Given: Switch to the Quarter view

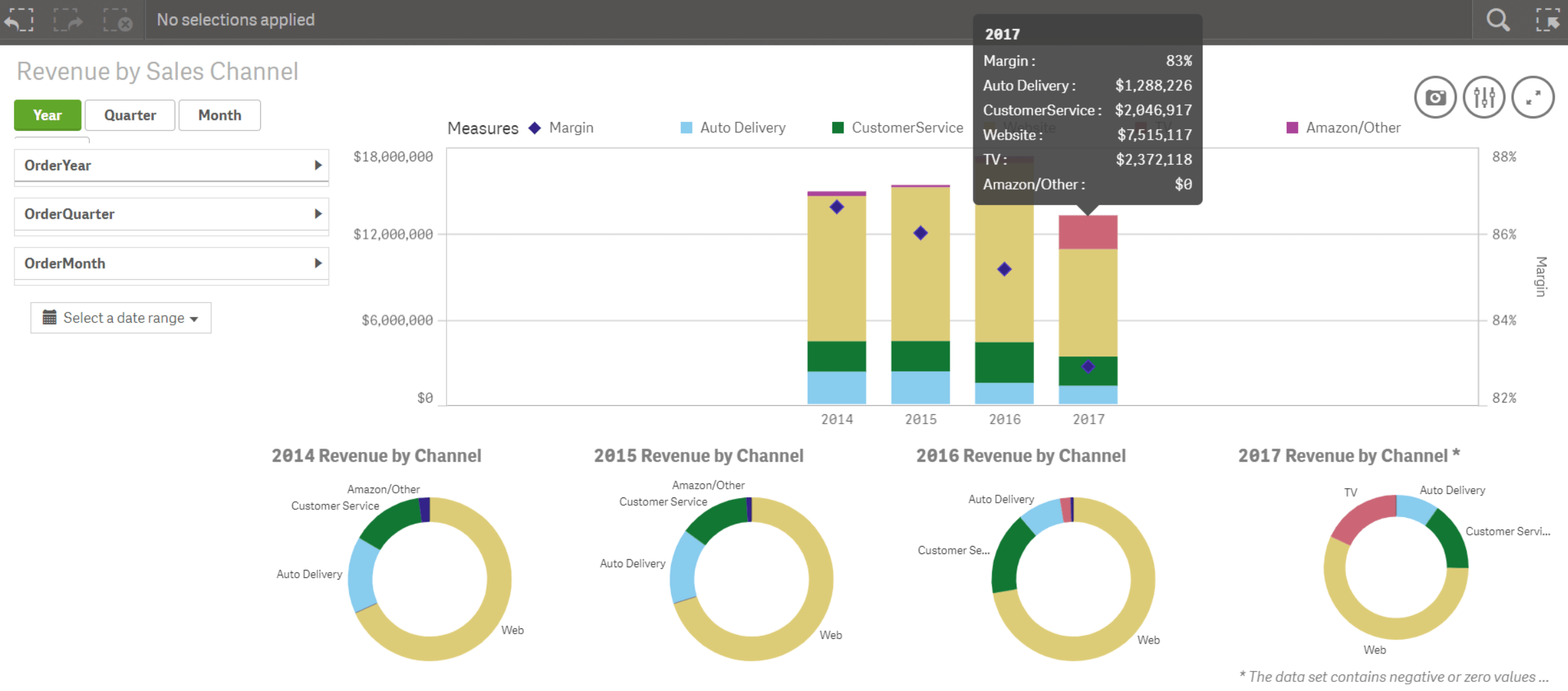Looking at the screenshot, I should tap(129, 115).
